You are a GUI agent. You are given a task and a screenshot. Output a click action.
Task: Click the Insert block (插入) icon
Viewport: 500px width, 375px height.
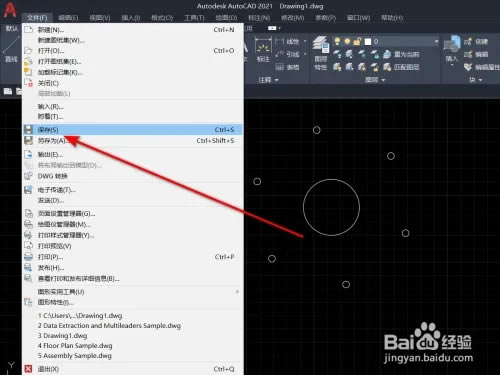tap(452, 44)
